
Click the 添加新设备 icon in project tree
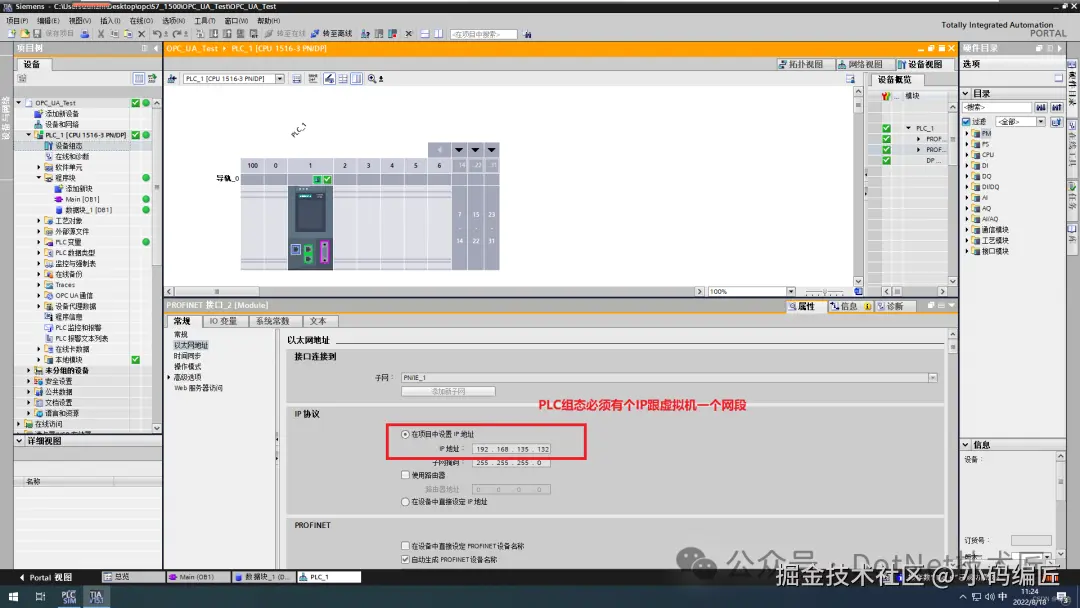(39, 114)
